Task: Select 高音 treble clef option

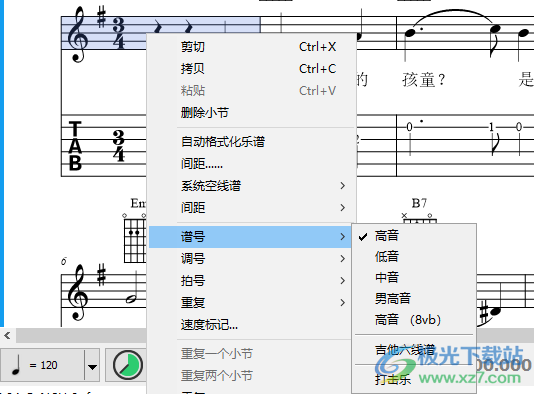Action: [x=414, y=236]
